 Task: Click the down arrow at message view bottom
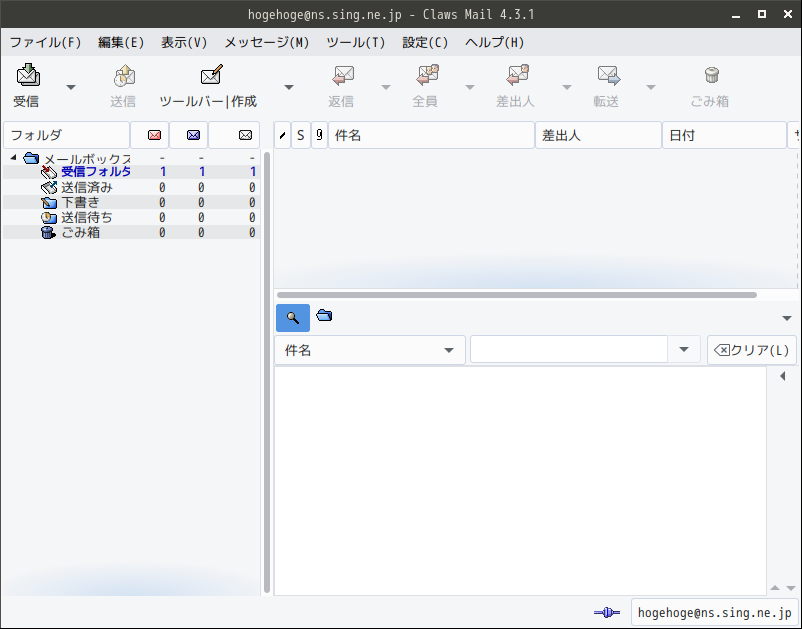tap(791, 588)
